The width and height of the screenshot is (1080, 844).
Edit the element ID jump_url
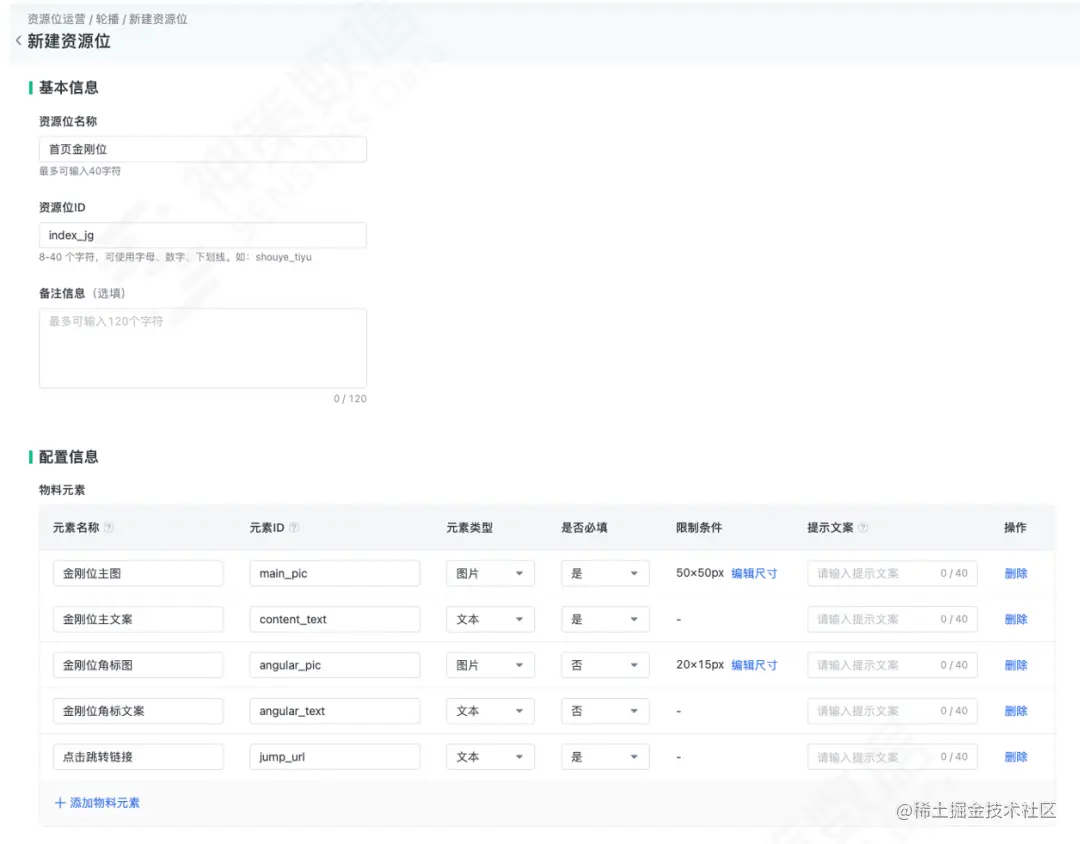tap(335, 756)
